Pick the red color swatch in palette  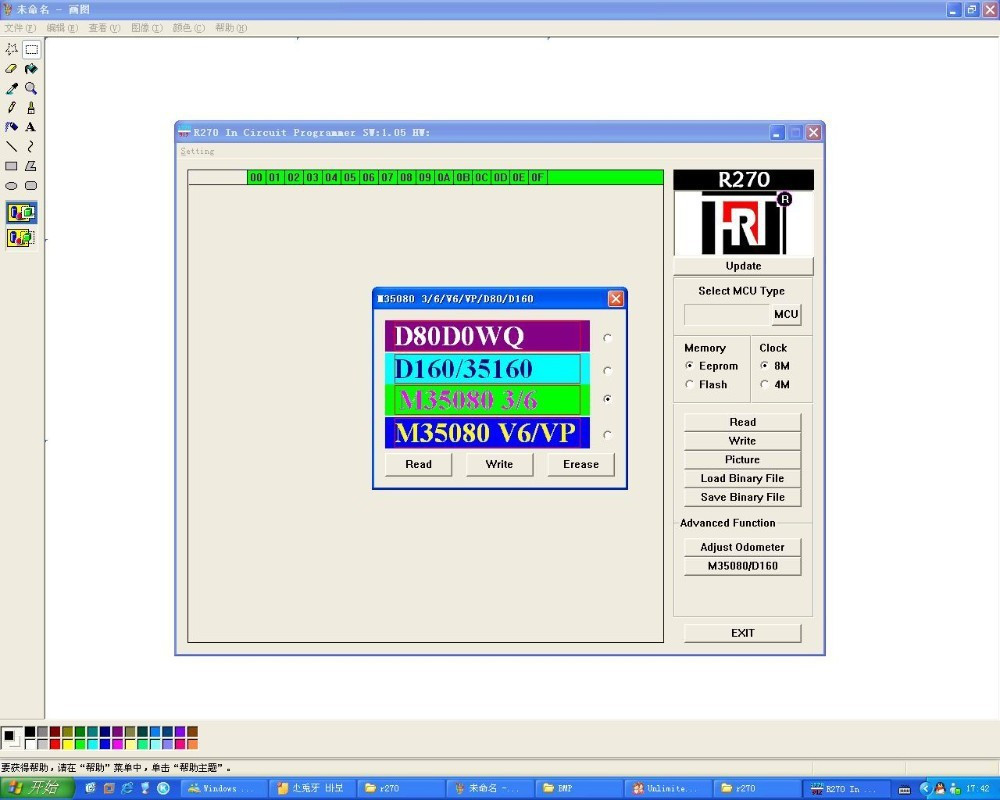55,744
